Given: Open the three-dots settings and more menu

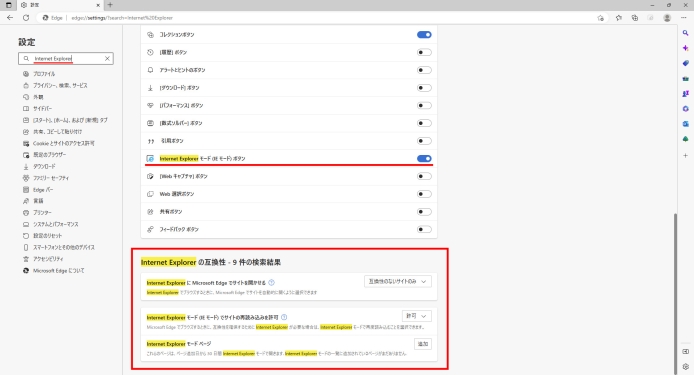Looking at the screenshot, I should pos(684,18).
